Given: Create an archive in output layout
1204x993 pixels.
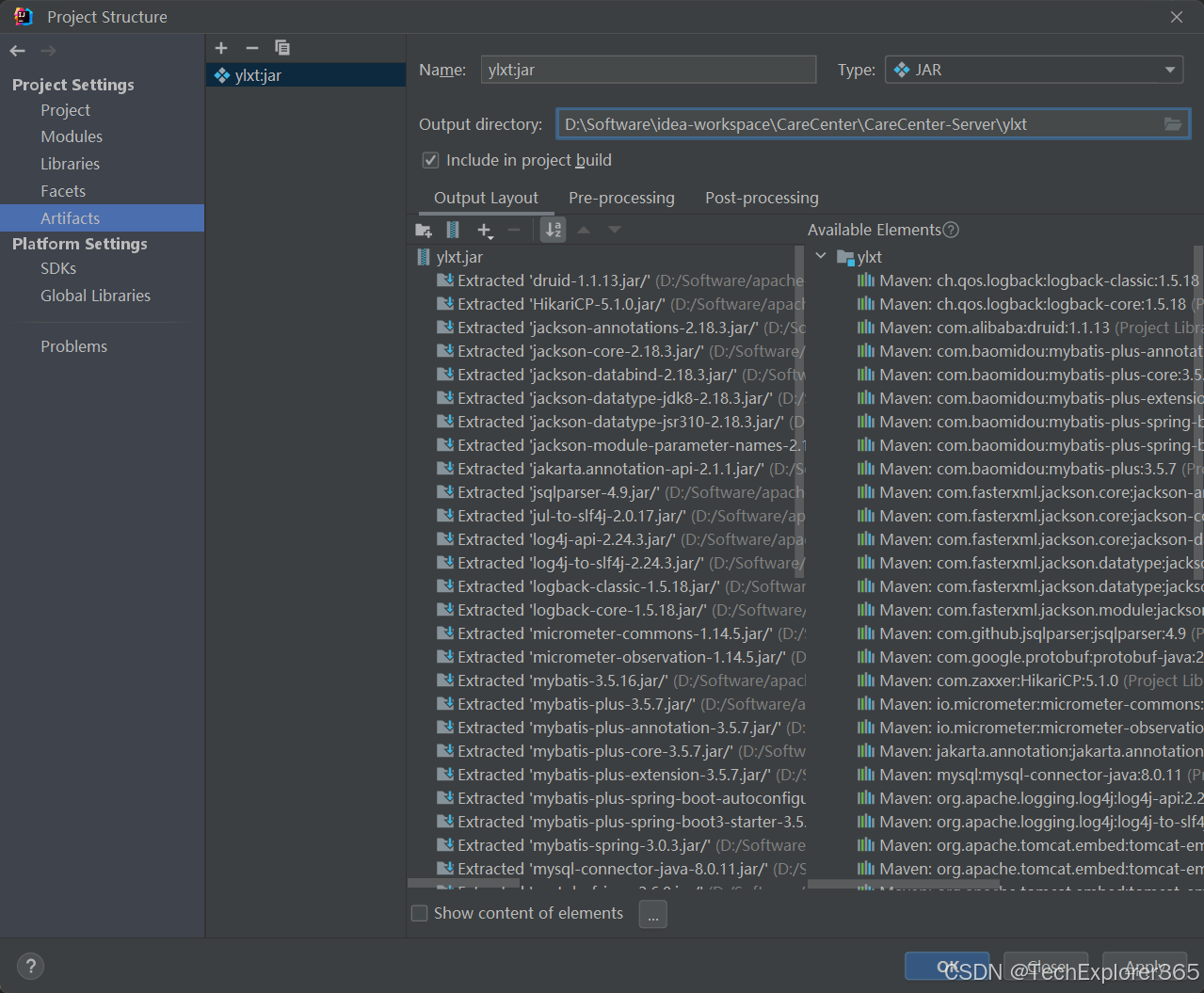Looking at the screenshot, I should click(453, 230).
